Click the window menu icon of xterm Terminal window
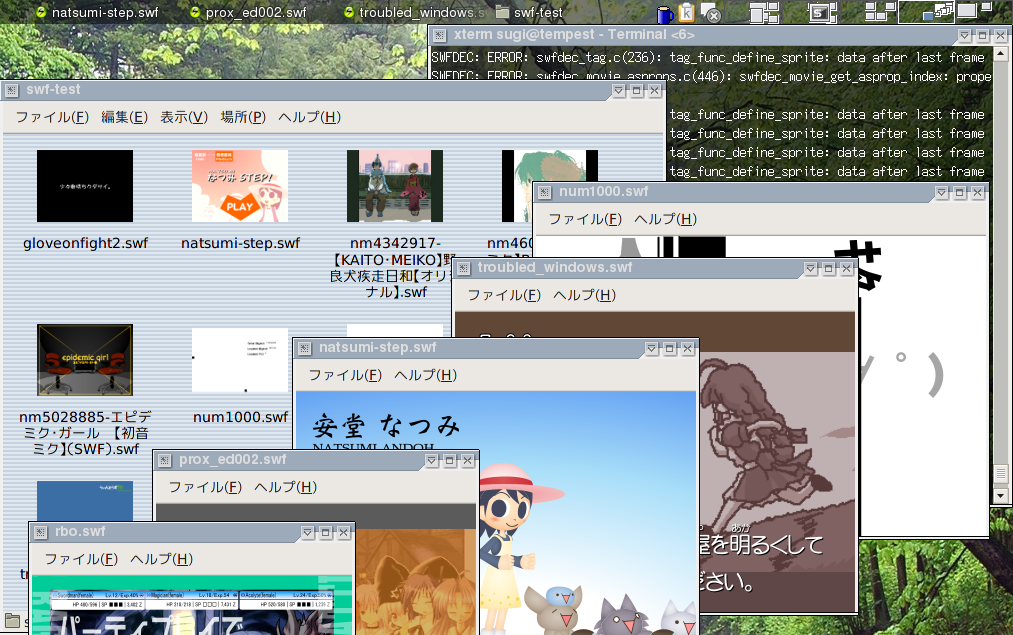Viewport: 1013px width, 635px height. point(439,36)
